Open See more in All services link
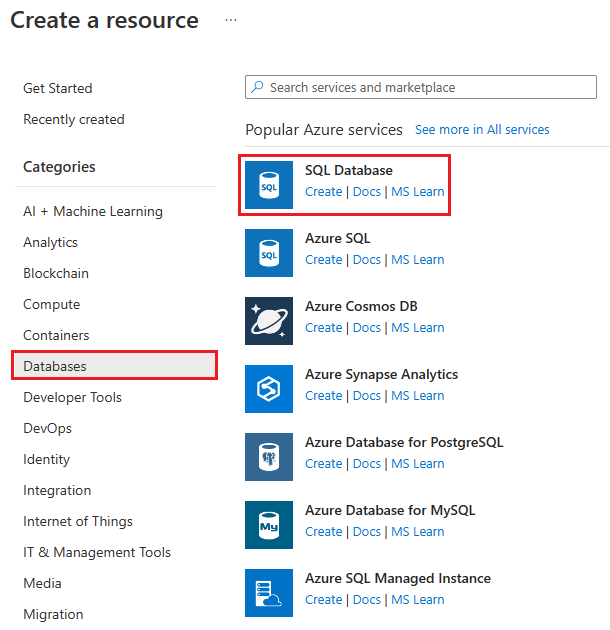The width and height of the screenshot is (610, 630). (482, 130)
